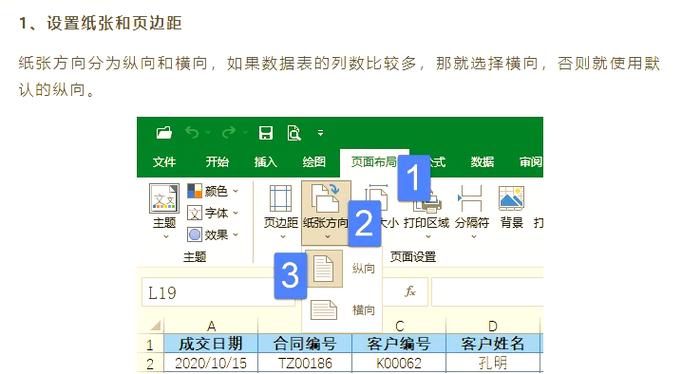682x374 pixels.
Task: Select row 2 header
Action: pos(150,364)
